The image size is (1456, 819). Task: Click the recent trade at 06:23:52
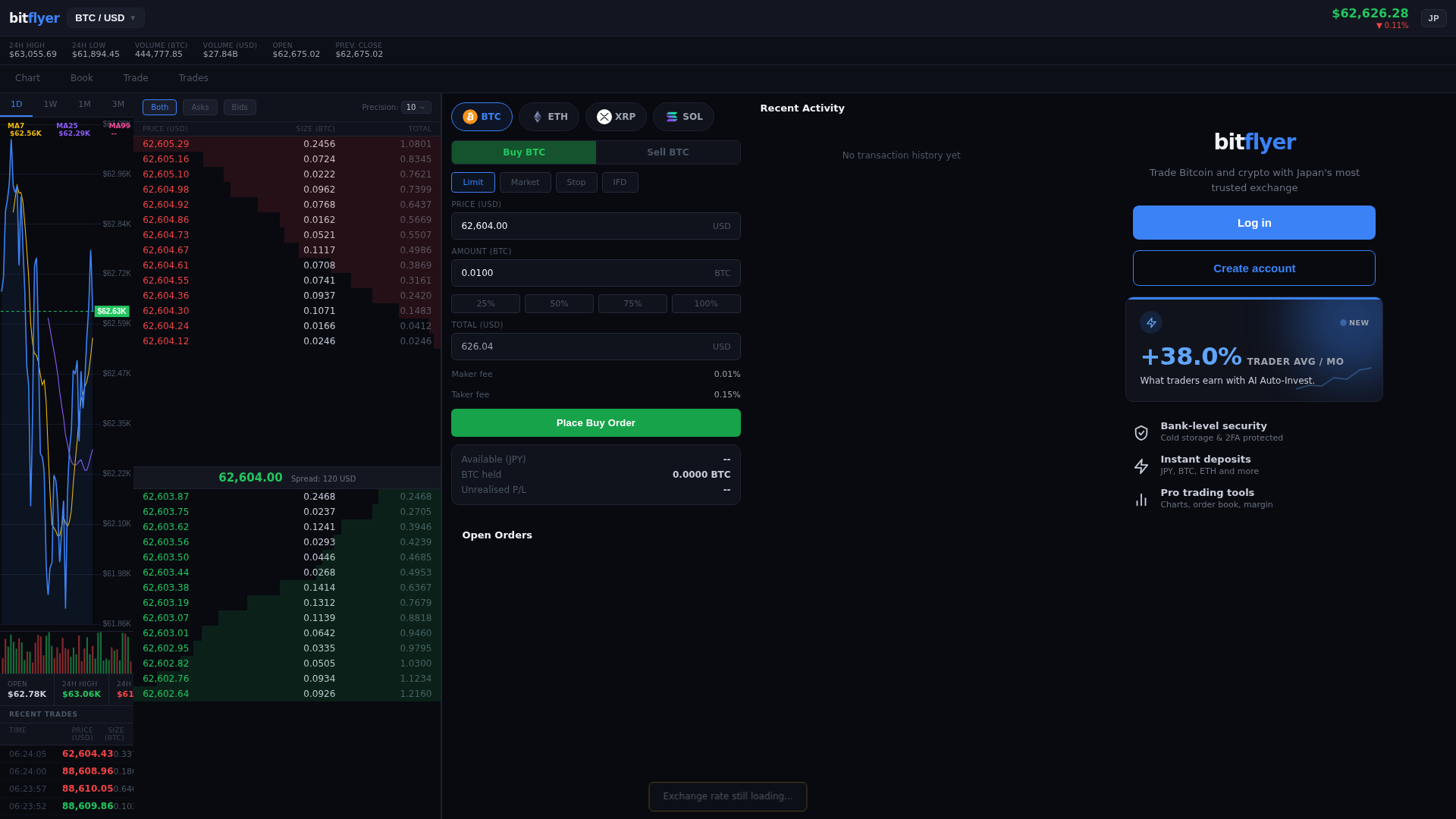(67, 806)
